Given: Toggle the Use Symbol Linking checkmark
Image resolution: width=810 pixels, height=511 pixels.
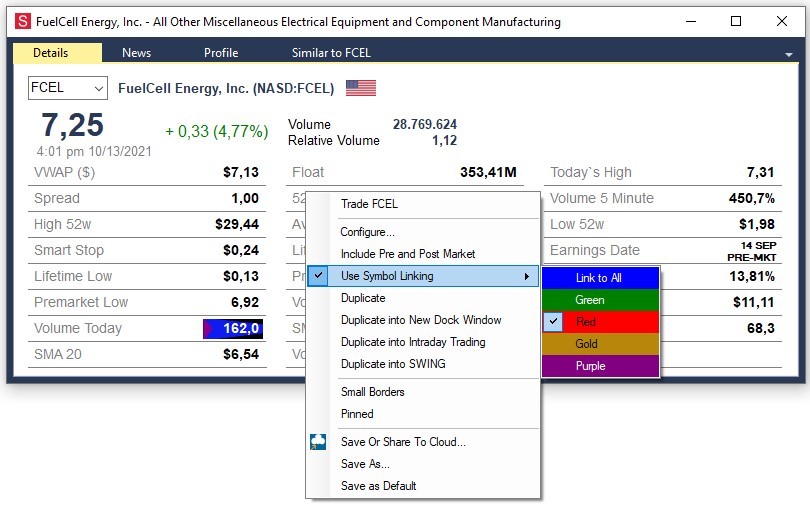Looking at the screenshot, I should click(319, 276).
